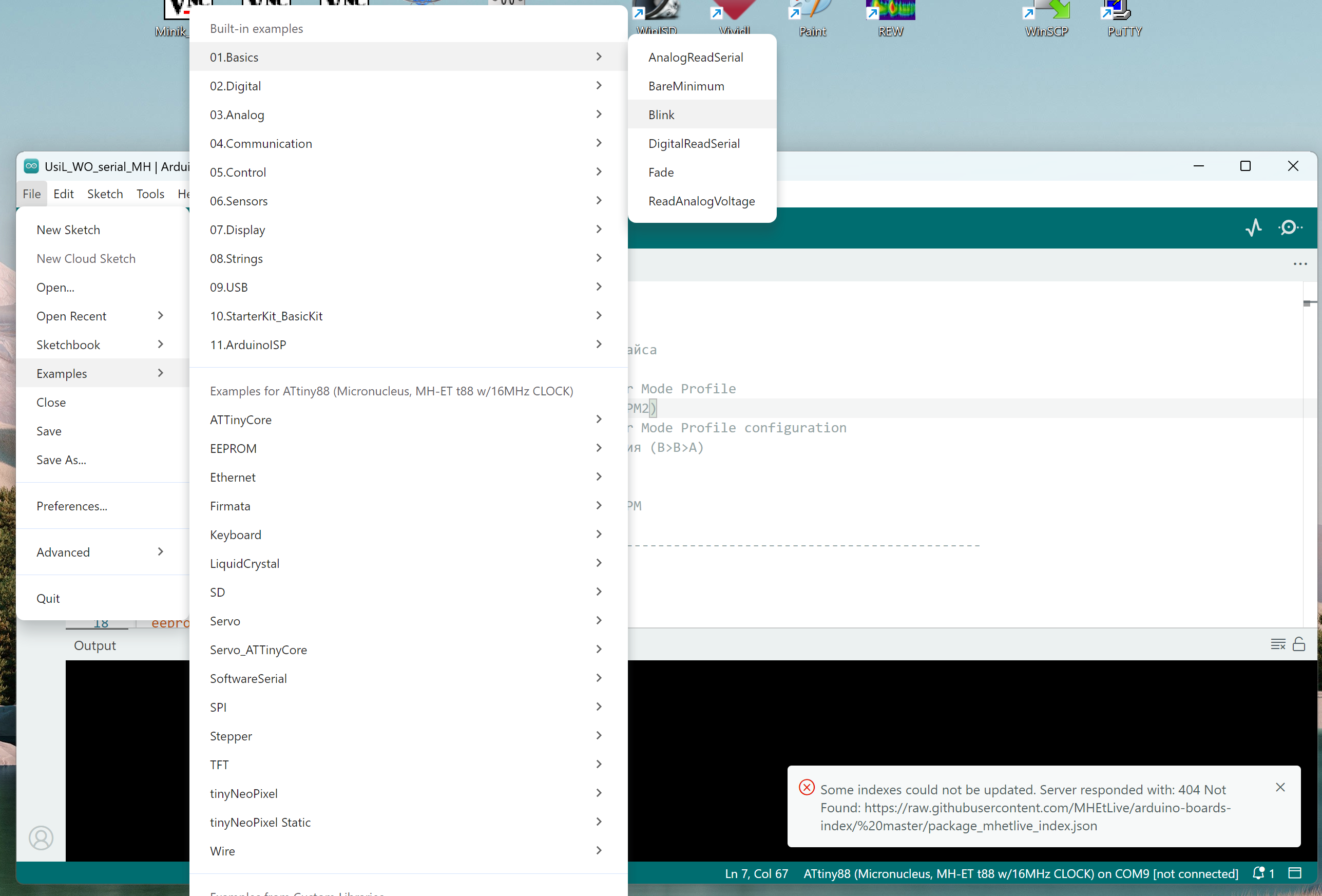Open the REW desktop shortcut
This screenshot has width=1322, height=896.
[890, 19]
